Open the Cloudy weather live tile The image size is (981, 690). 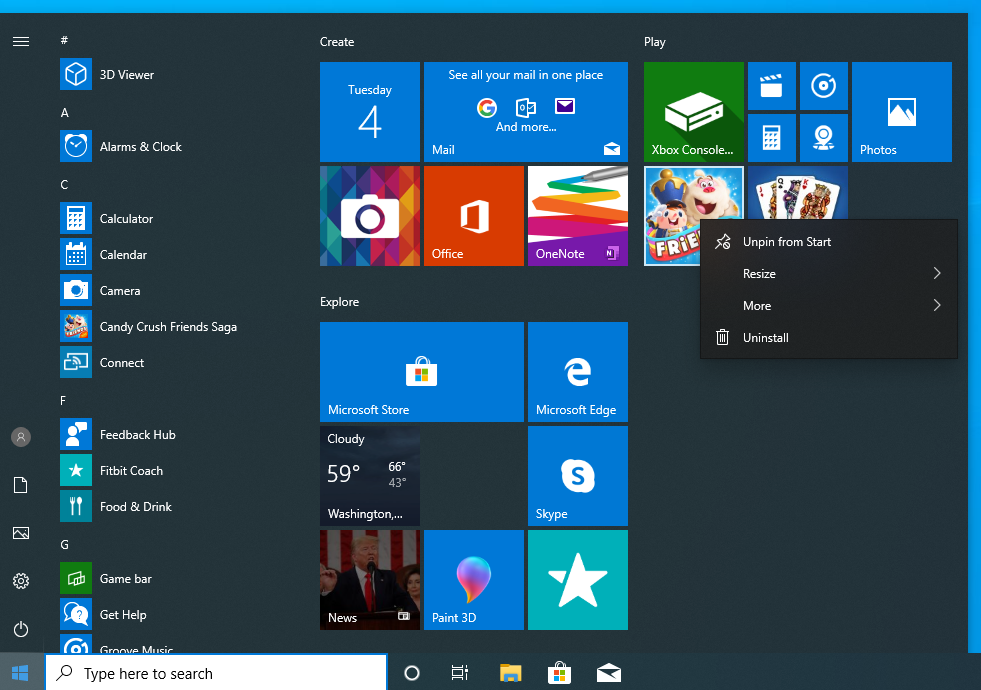pos(370,475)
